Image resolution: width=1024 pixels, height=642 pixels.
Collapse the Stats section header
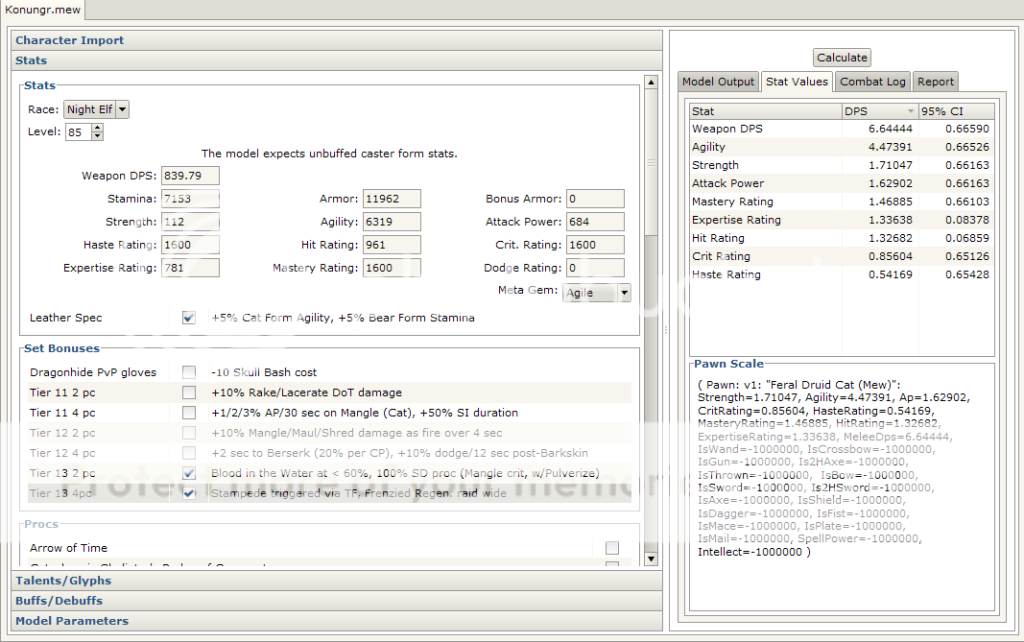pyautogui.click(x=337, y=61)
